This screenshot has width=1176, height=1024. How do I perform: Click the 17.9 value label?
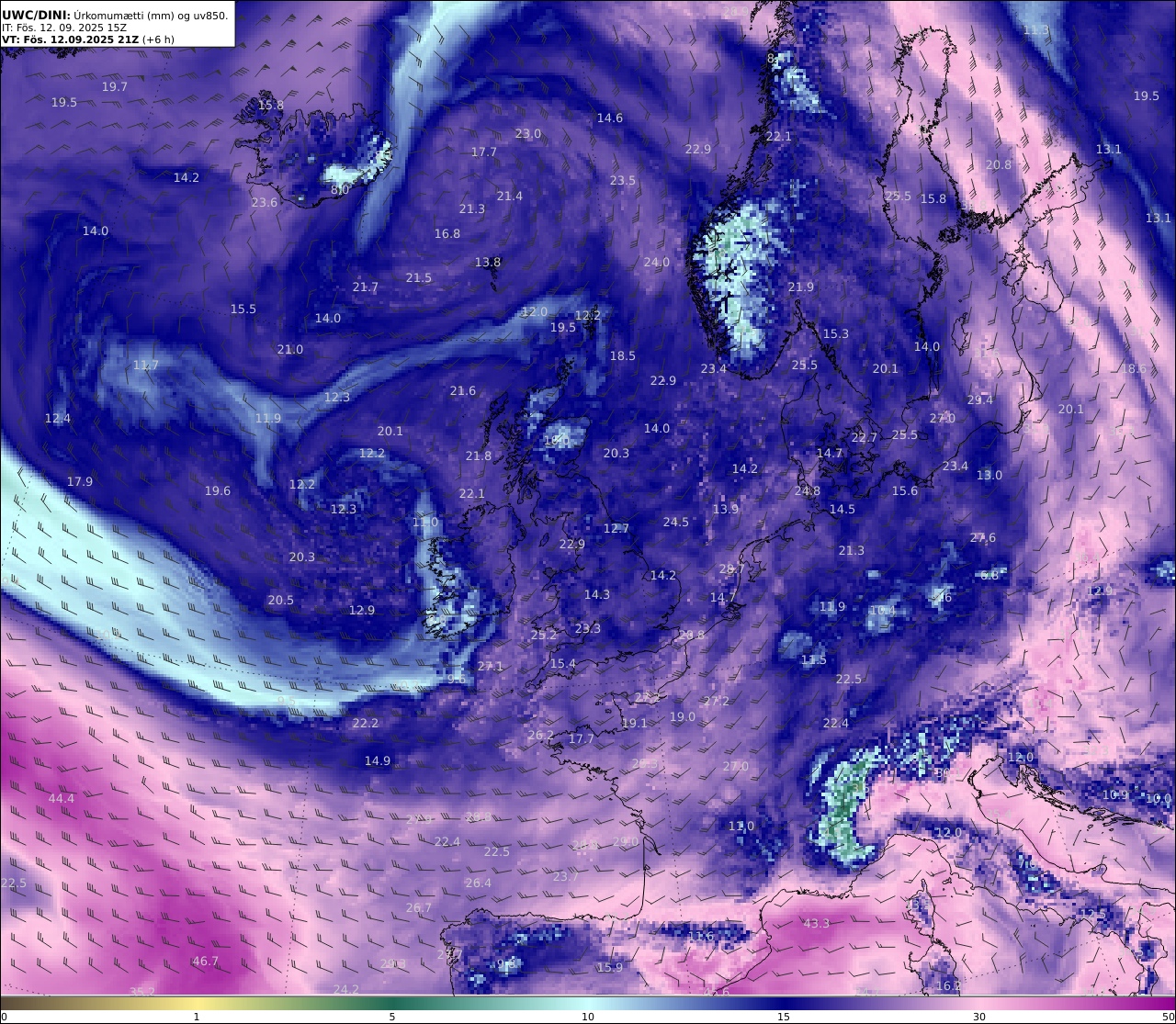[80, 481]
